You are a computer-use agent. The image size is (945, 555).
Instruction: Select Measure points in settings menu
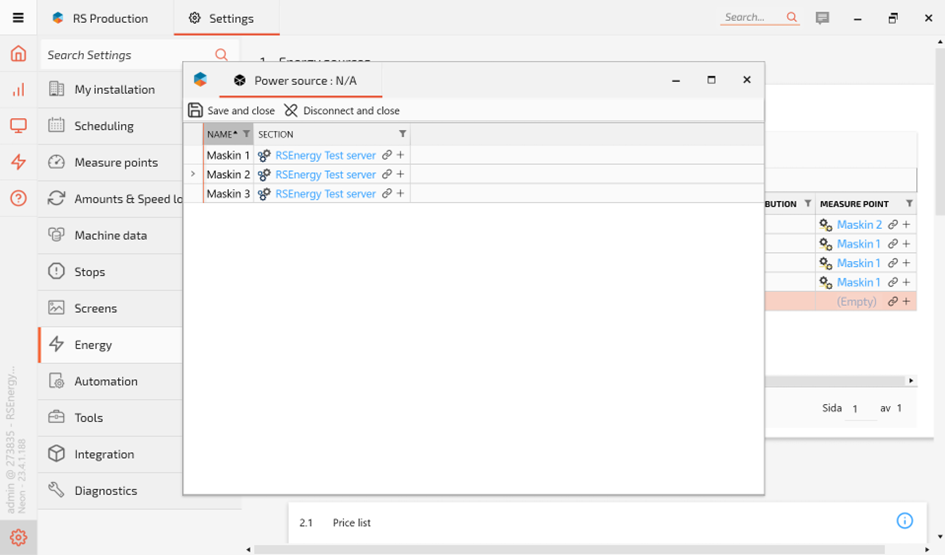(115, 162)
